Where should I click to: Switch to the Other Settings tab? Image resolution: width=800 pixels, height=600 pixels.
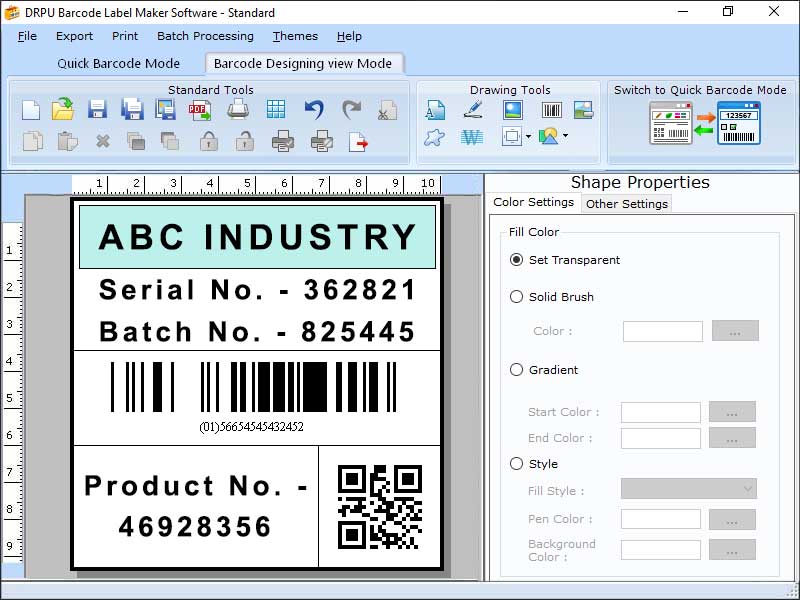[626, 204]
